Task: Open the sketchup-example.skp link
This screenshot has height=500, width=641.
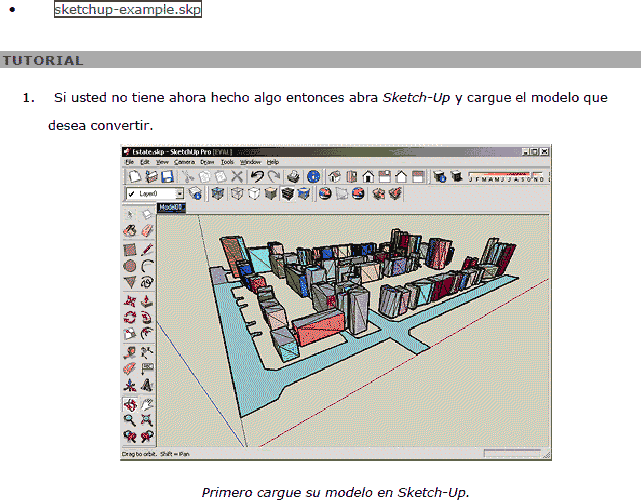Action: click(x=128, y=9)
